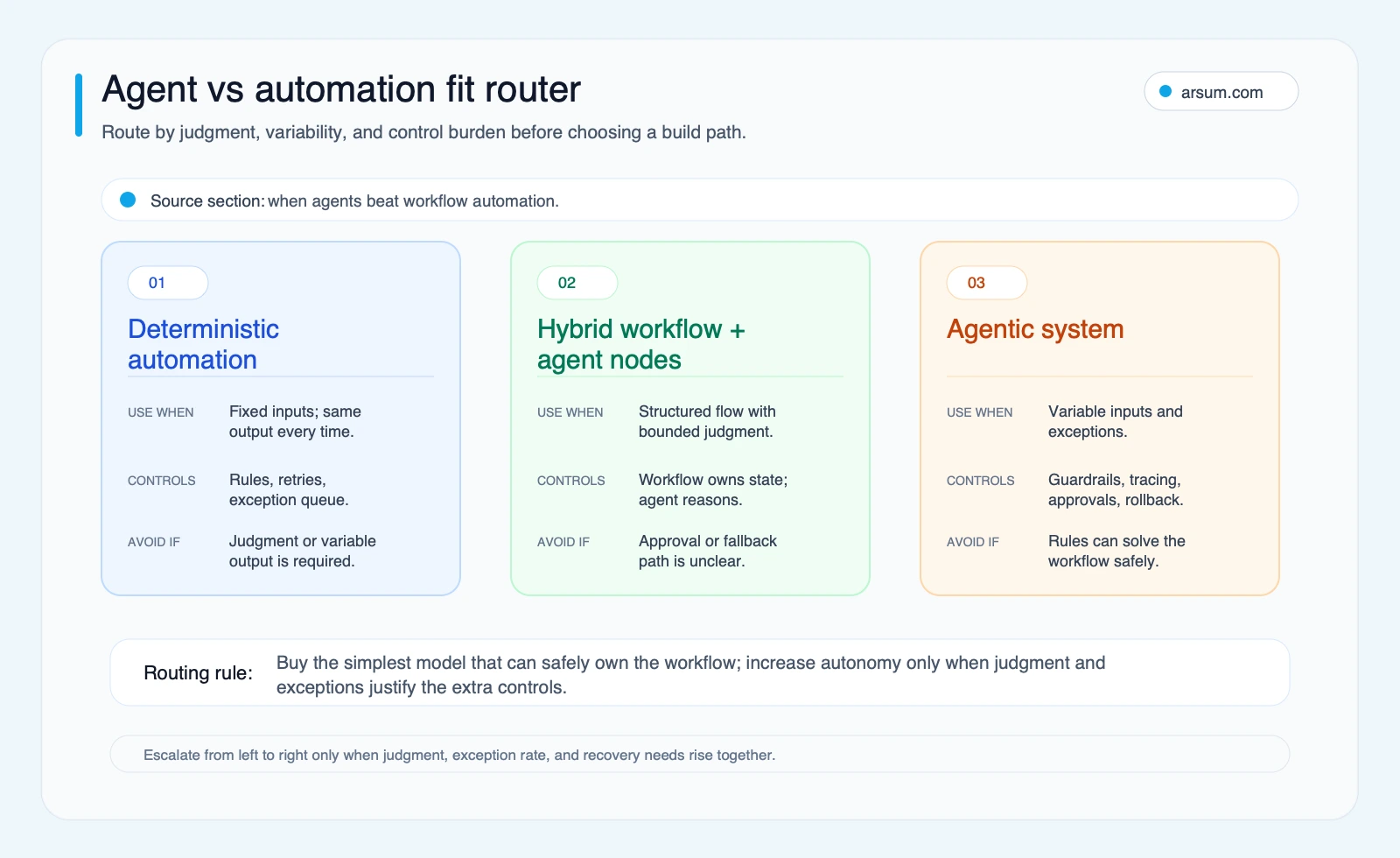Image resolution: width=1400 pixels, height=858 pixels.
Task: Select the 01 step badge
Action: [168, 283]
